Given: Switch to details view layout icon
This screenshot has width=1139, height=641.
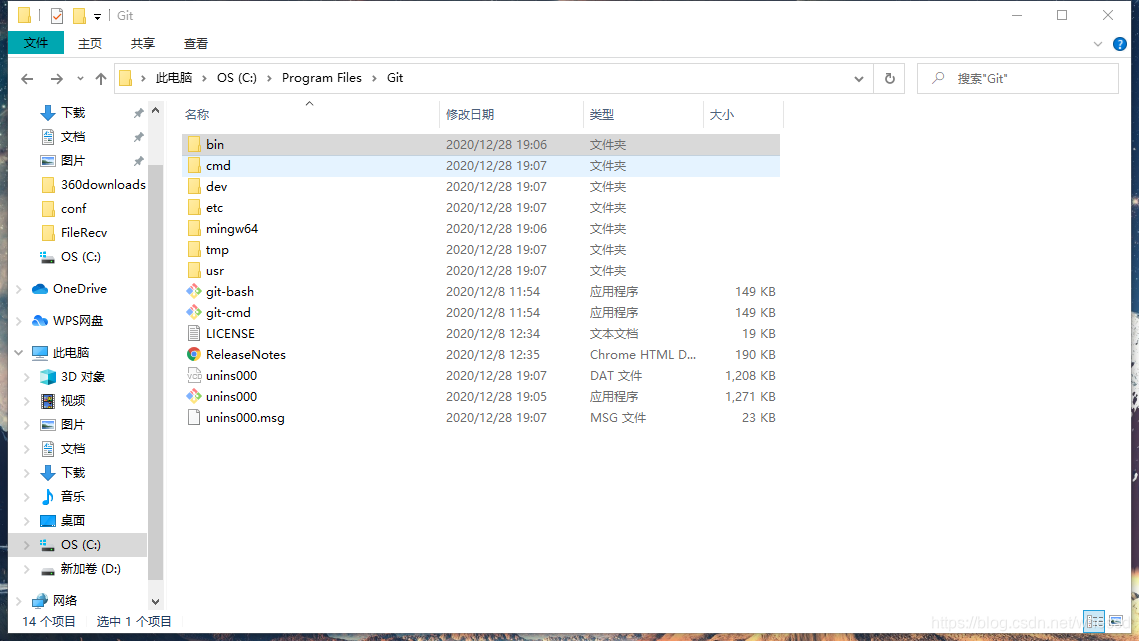Looking at the screenshot, I should pos(1094,621).
